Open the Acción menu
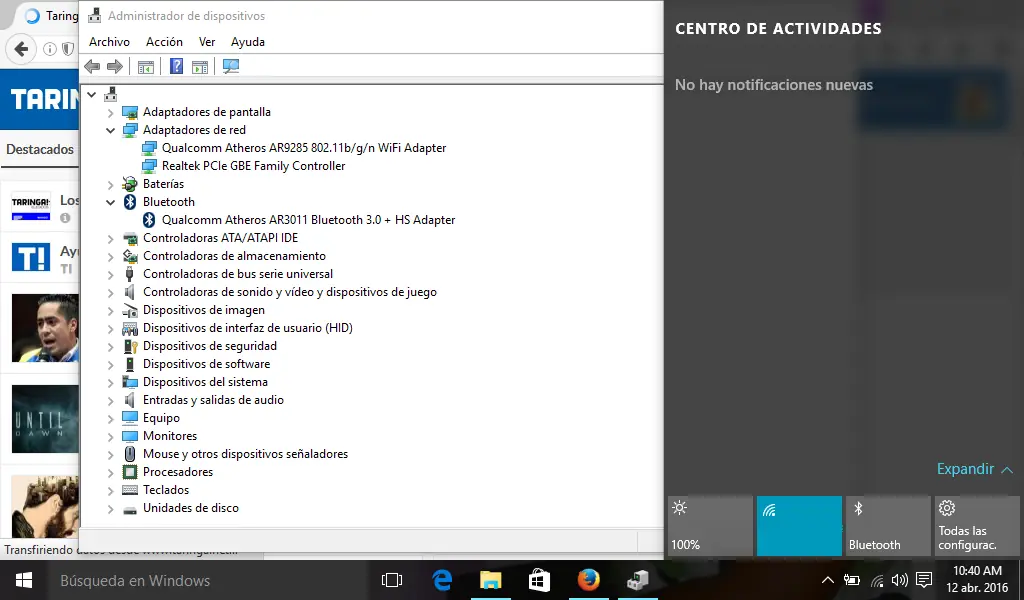The width and height of the screenshot is (1024, 600). tap(164, 42)
